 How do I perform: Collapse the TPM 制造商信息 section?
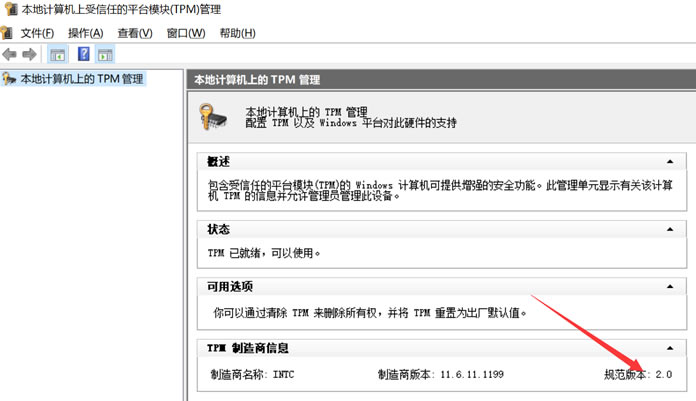(x=670, y=348)
